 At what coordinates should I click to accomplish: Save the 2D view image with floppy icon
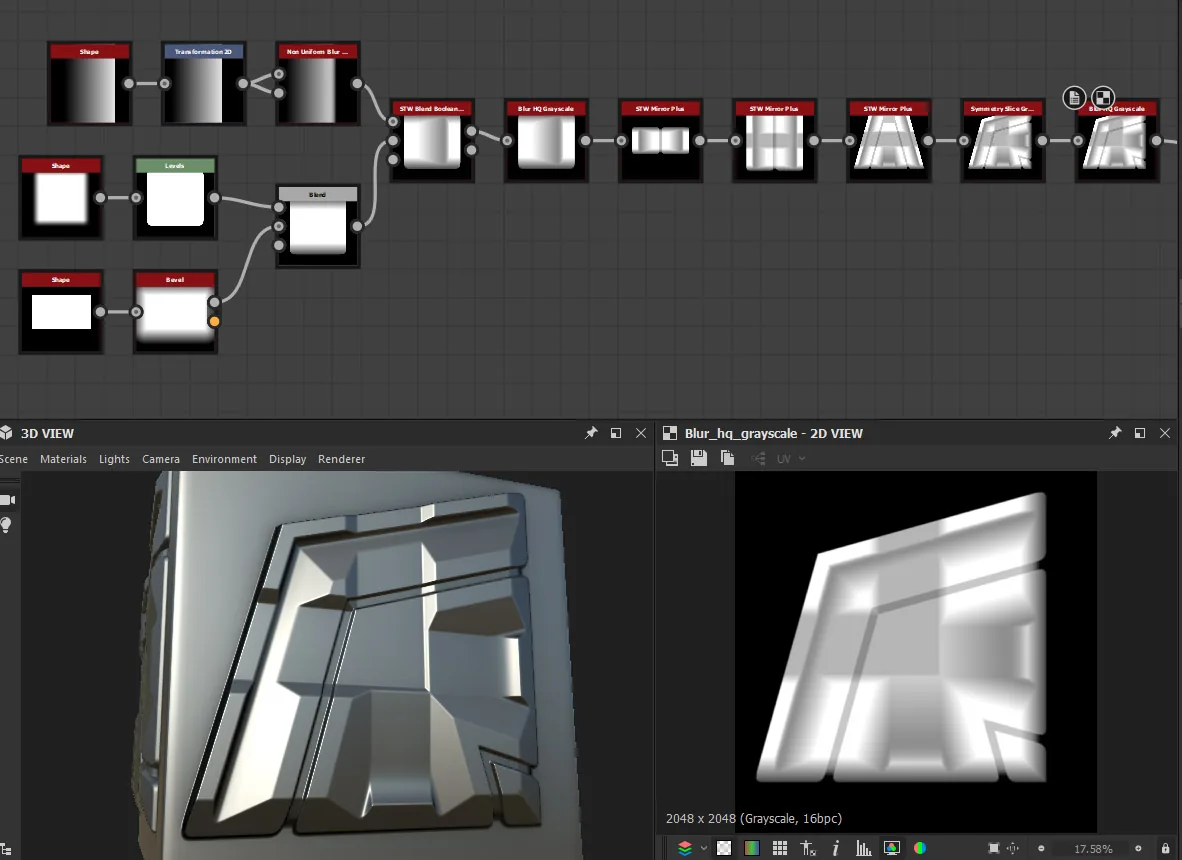(x=699, y=458)
